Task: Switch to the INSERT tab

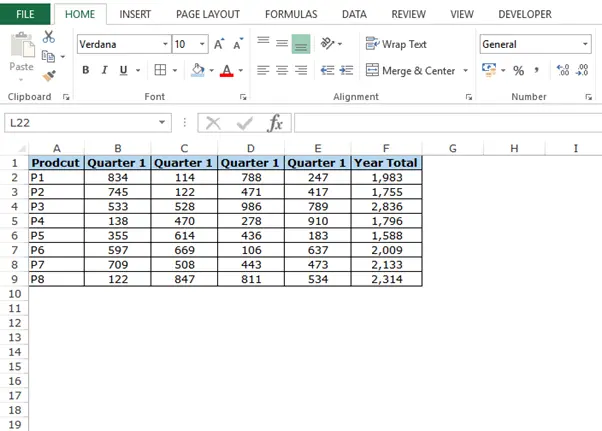Action: pyautogui.click(x=135, y=14)
